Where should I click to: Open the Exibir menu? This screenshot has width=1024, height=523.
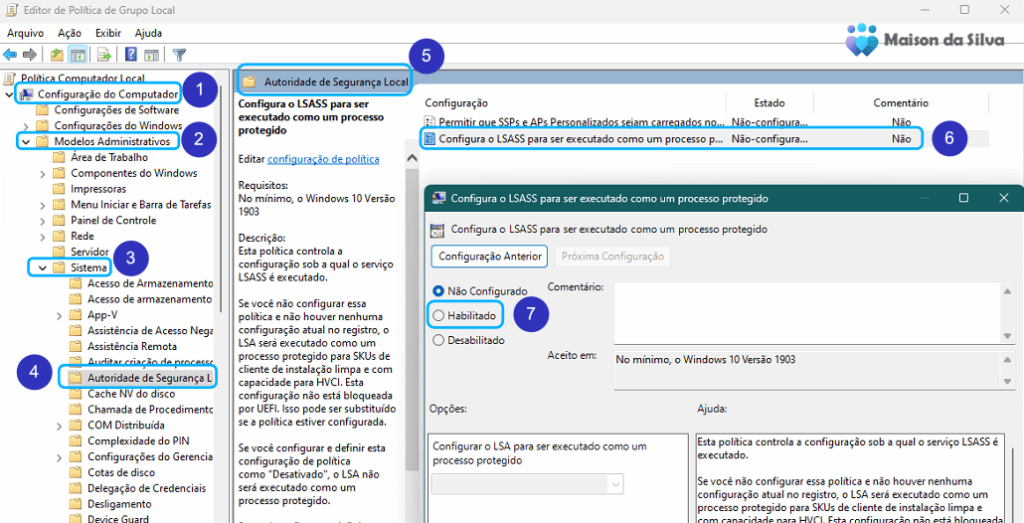[x=108, y=33]
